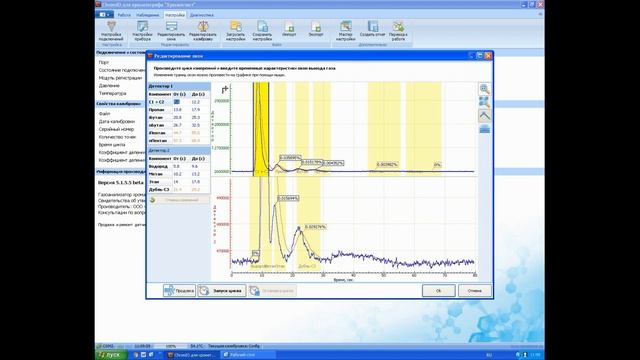The image size is (640, 360).
Task: Click the progress bar in status bar
Action: [170, 346]
